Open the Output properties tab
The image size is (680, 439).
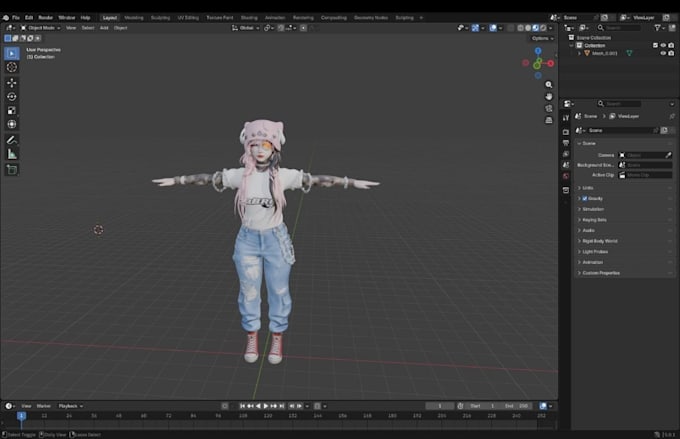[566, 143]
